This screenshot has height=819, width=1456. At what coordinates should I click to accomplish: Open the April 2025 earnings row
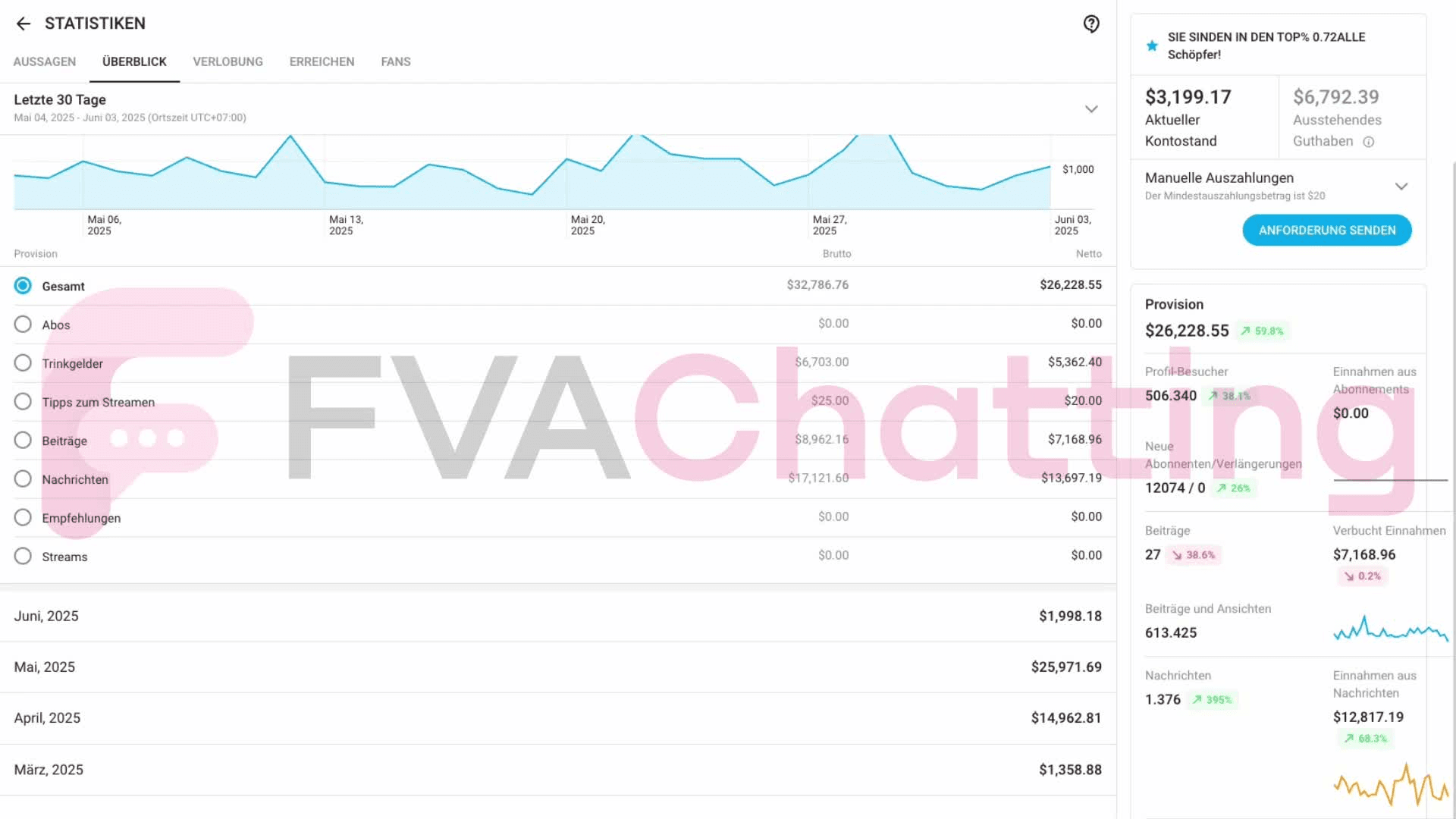558,717
